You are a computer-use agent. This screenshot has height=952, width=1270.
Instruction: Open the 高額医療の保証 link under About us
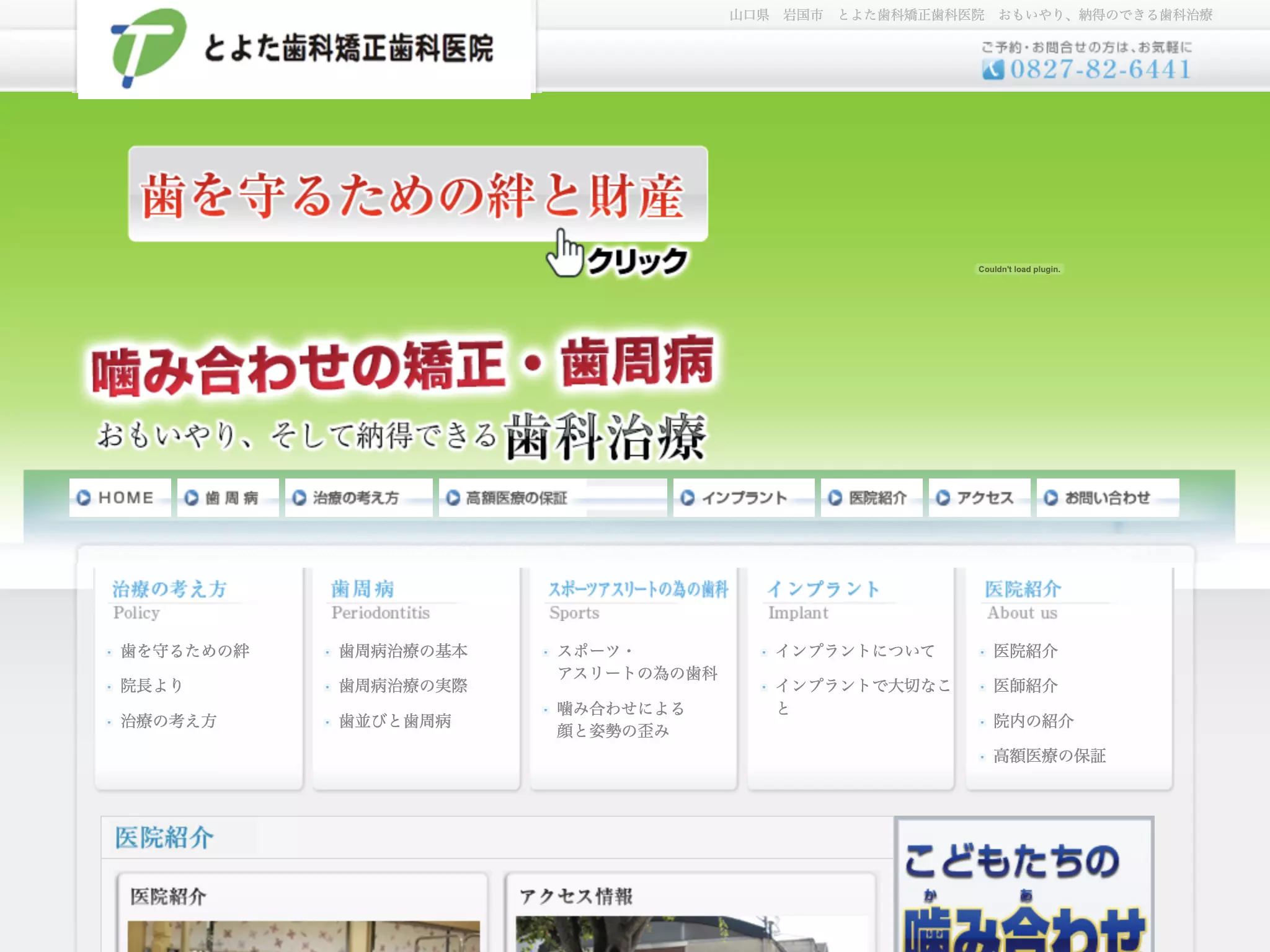pyautogui.click(x=1050, y=756)
